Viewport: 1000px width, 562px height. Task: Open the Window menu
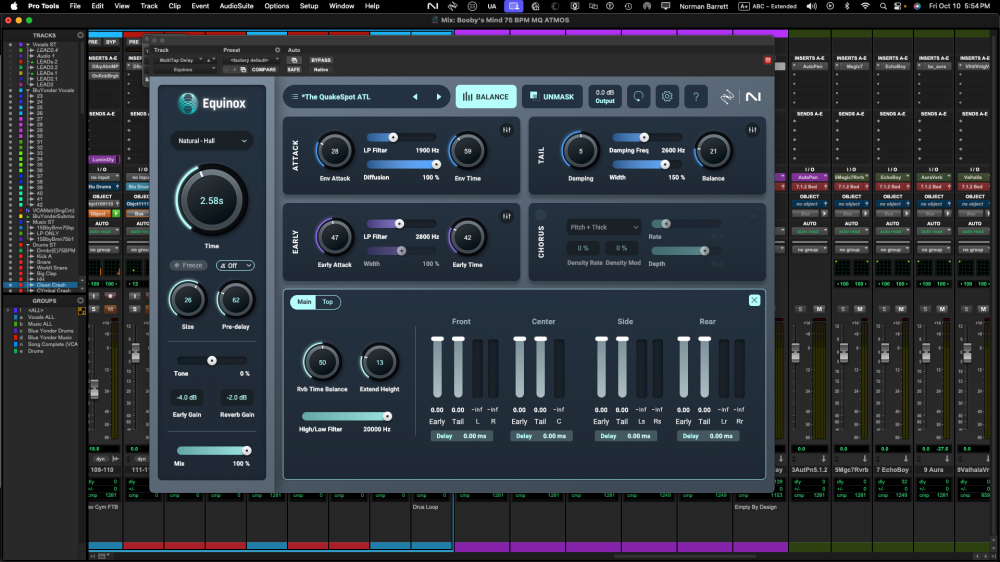[341, 6]
